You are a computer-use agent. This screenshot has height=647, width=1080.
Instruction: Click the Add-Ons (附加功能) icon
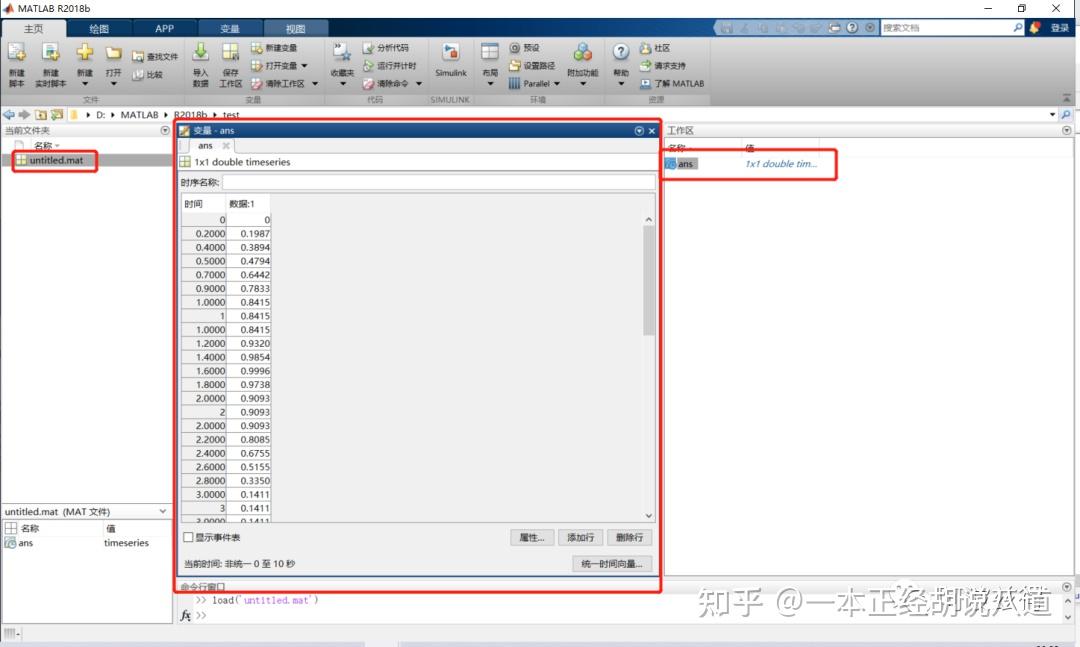[583, 52]
